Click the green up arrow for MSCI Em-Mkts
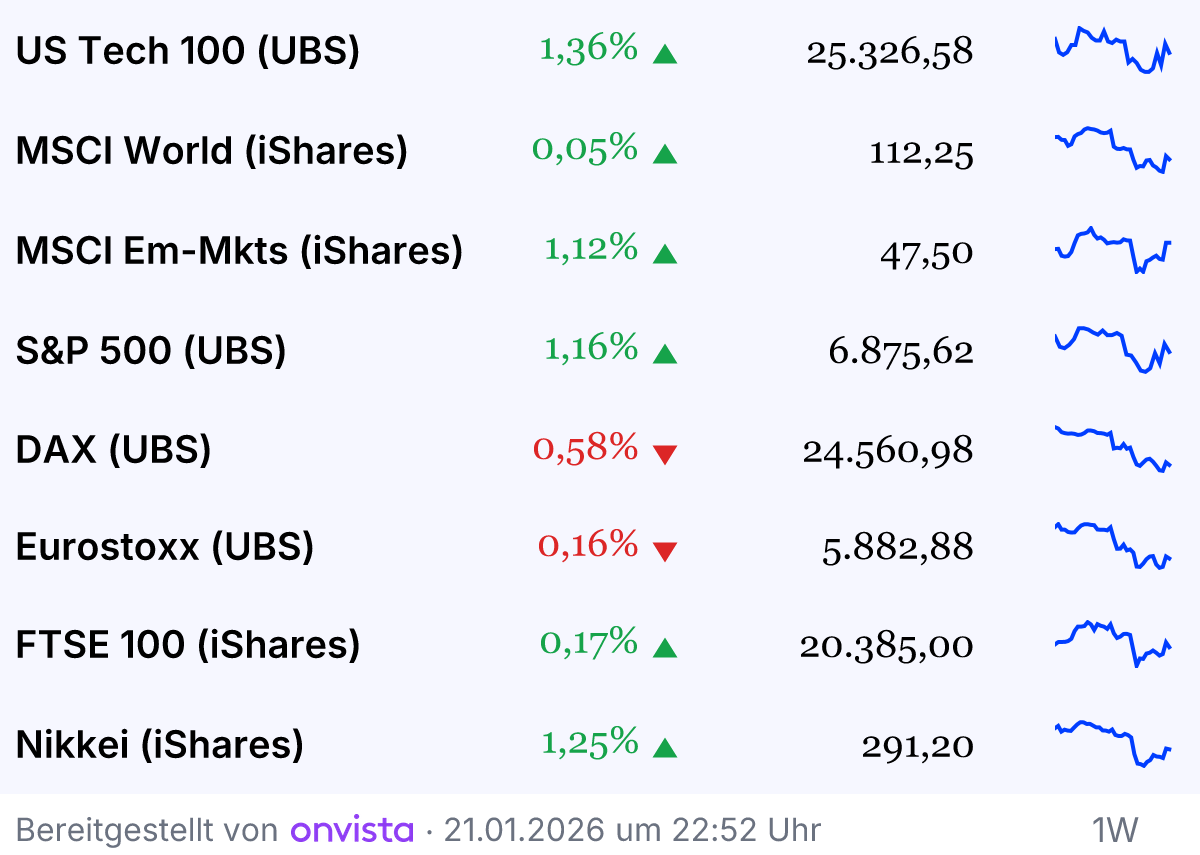 tap(665, 254)
